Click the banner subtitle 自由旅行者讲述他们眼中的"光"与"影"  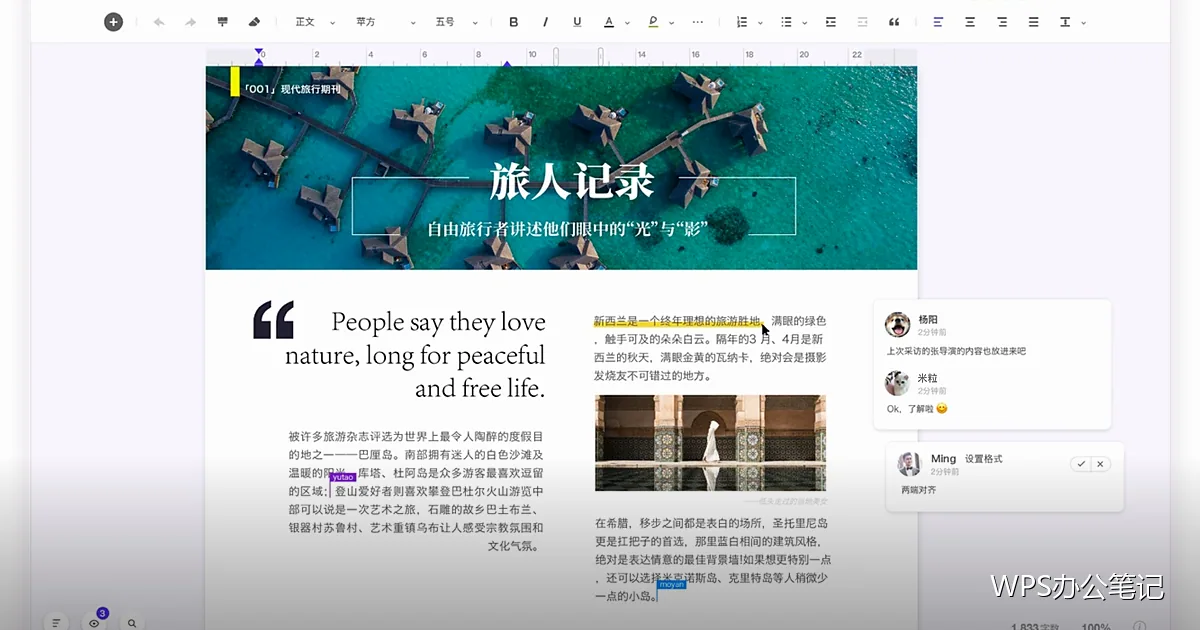point(568,228)
